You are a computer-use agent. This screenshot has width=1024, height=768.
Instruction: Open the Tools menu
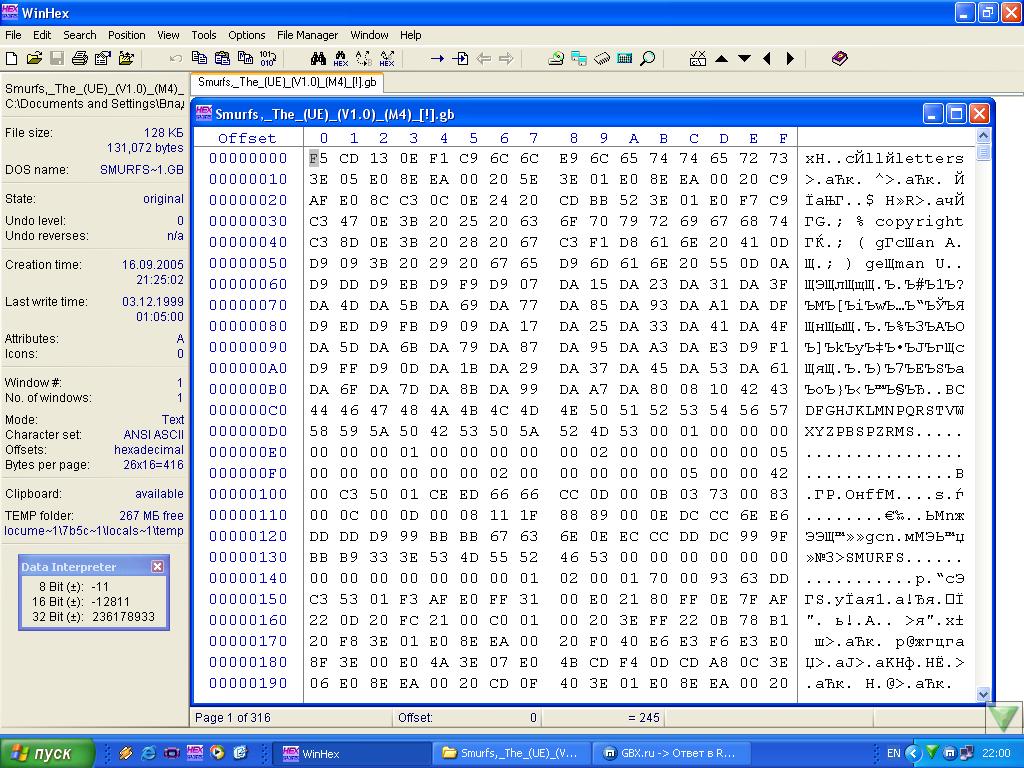[204, 35]
